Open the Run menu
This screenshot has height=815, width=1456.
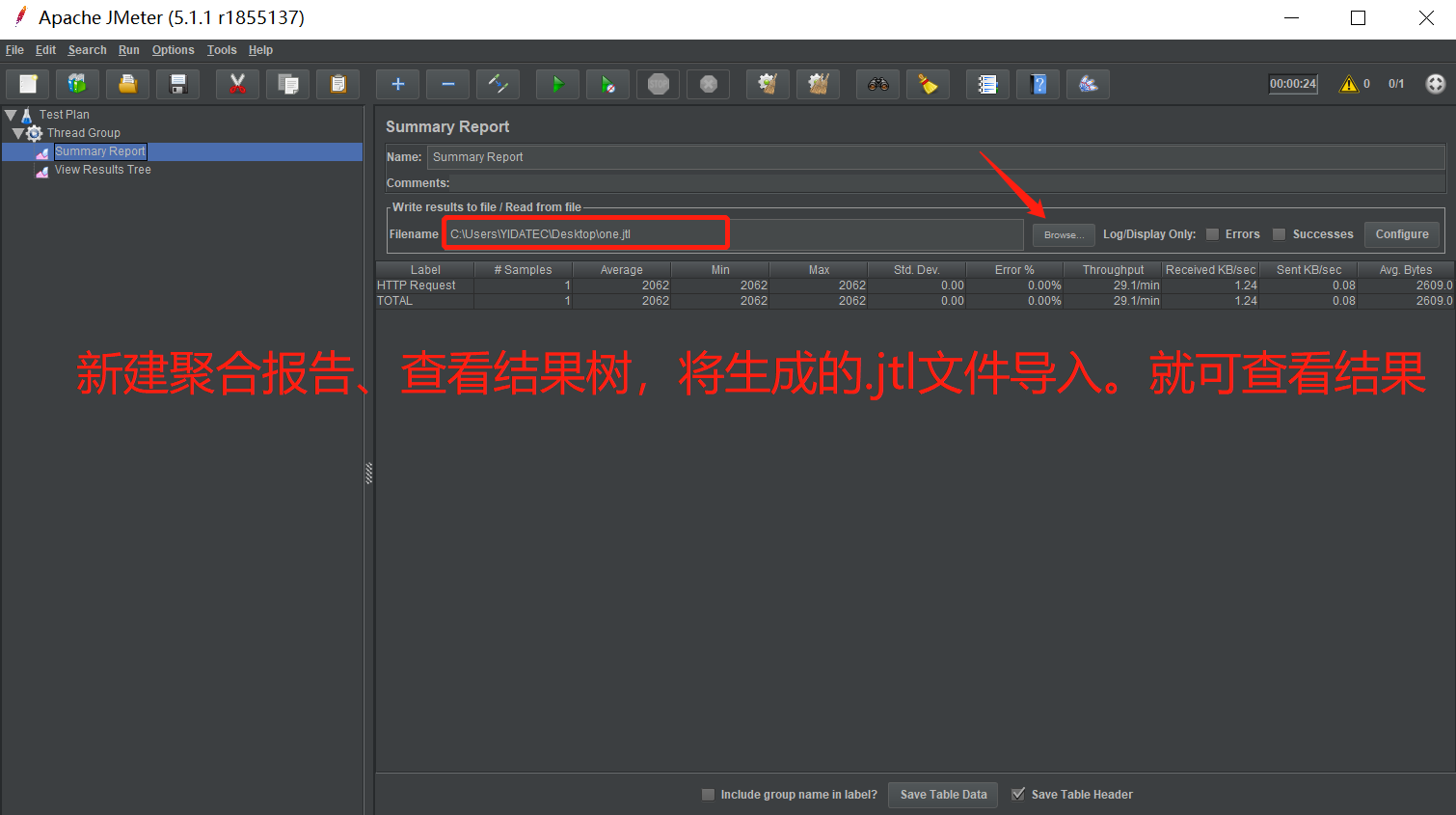tap(129, 50)
